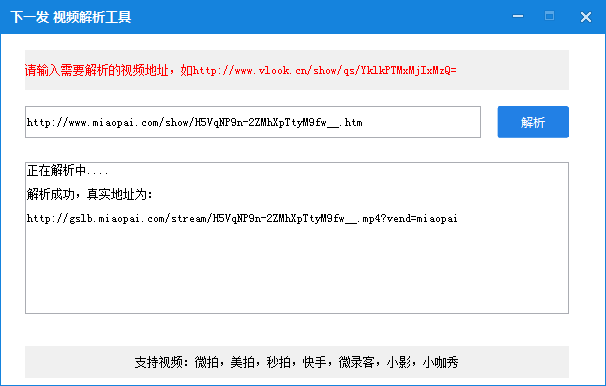
Task: Click the example vlook.cn URL in hint
Action: coord(325,70)
